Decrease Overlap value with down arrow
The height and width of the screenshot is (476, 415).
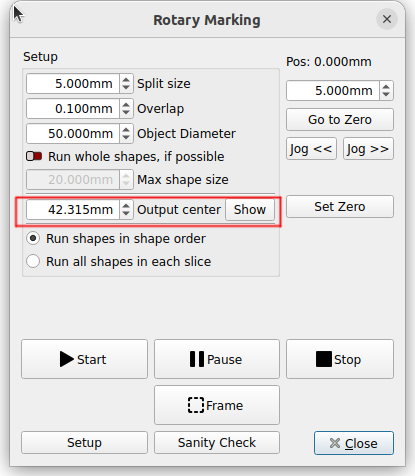[126, 112]
